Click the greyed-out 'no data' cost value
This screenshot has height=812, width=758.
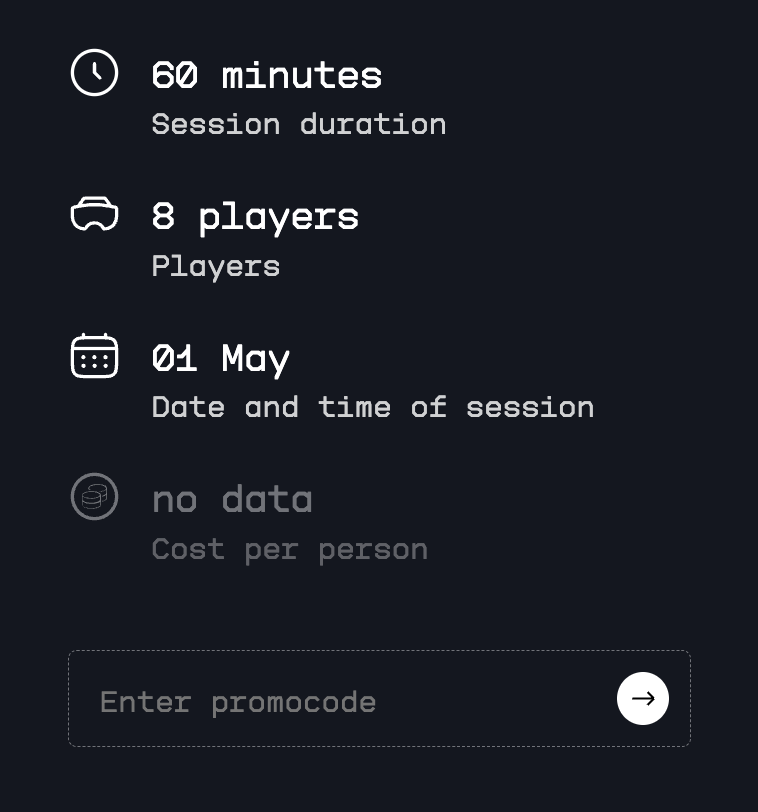coord(232,499)
